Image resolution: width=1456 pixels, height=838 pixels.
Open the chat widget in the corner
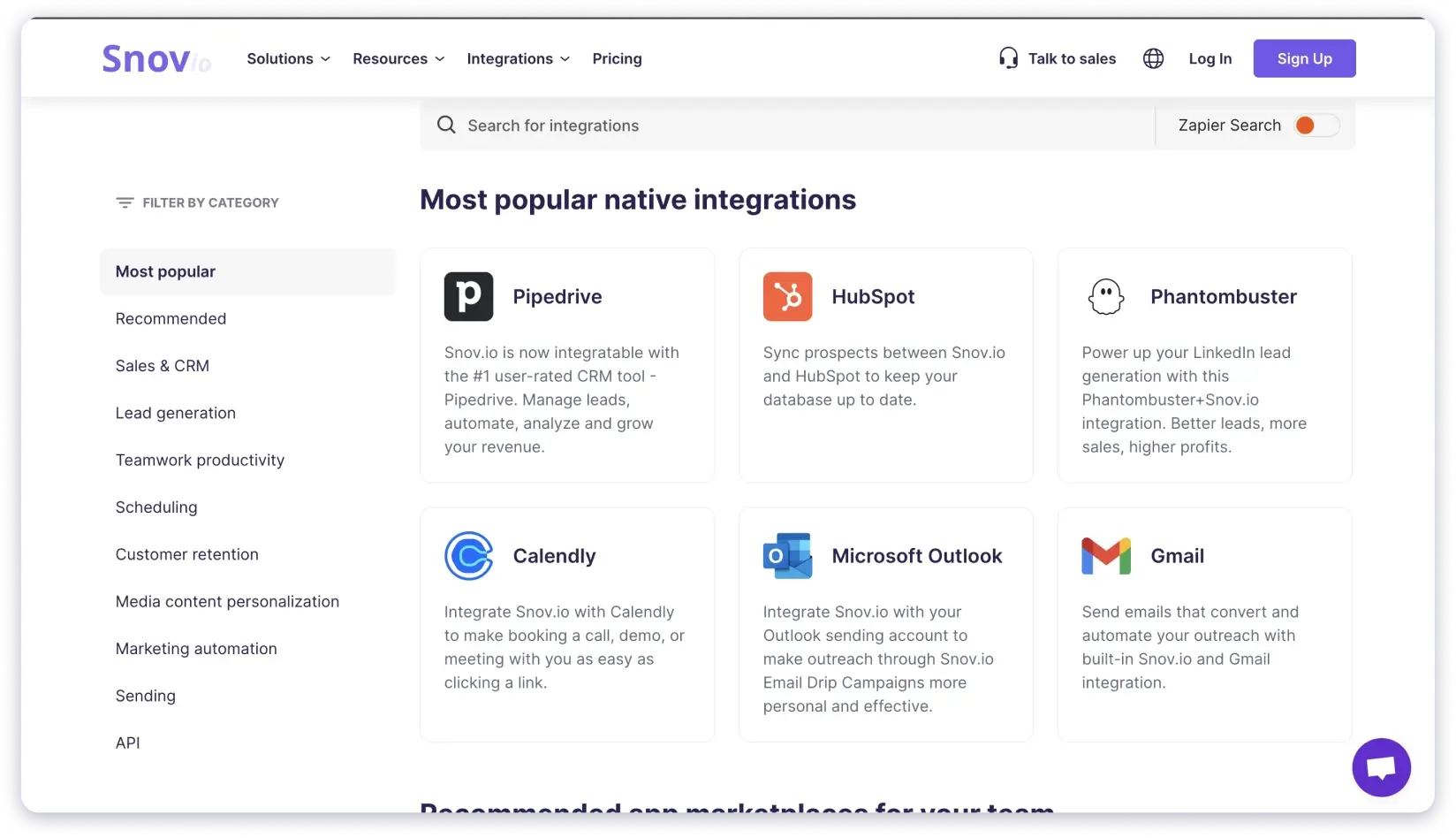pyautogui.click(x=1381, y=767)
